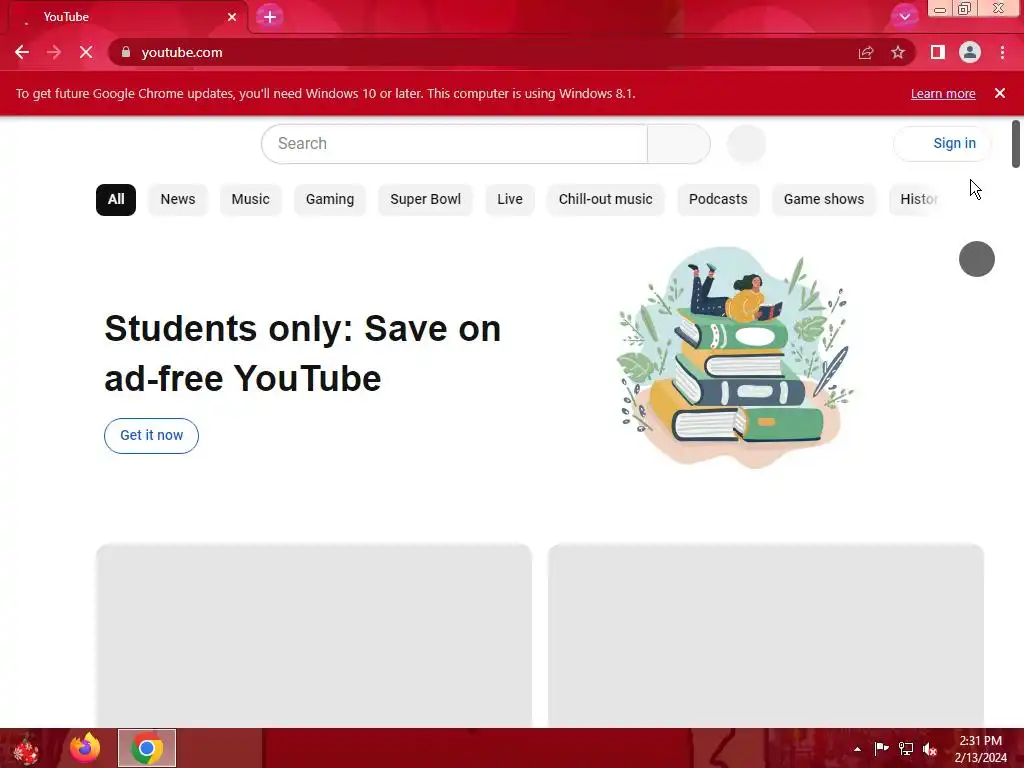
Task: Open the network tray icon
Action: click(906, 749)
